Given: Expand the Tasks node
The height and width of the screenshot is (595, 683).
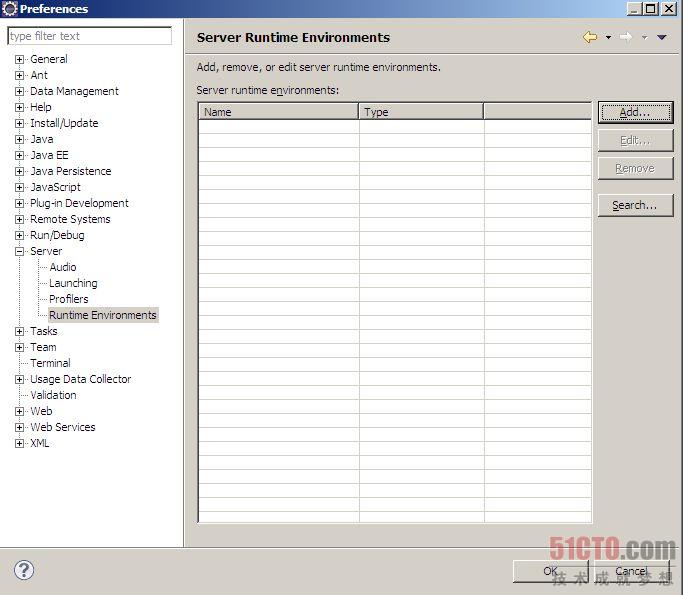Looking at the screenshot, I should tap(19, 331).
